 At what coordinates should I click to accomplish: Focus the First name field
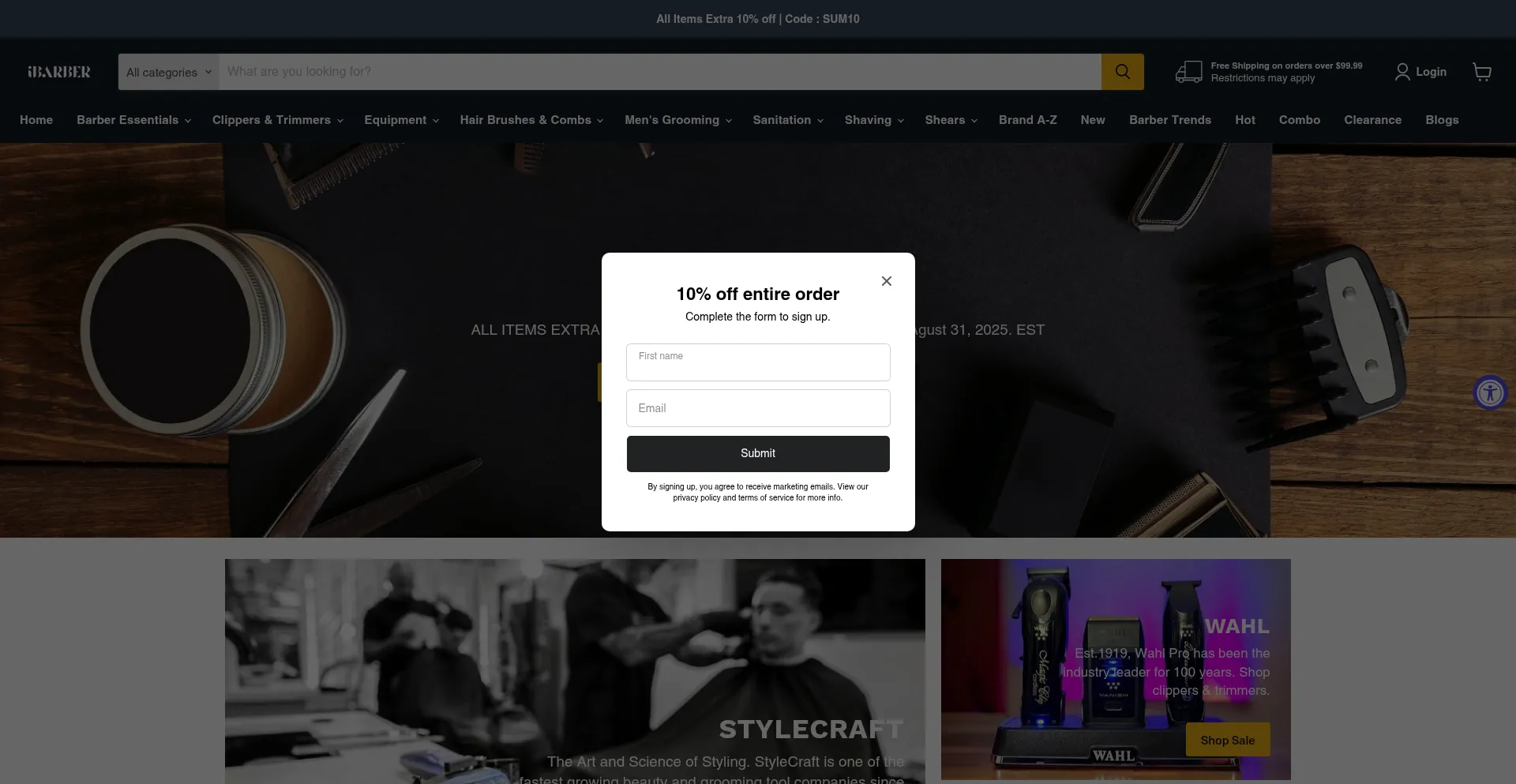coord(758,362)
